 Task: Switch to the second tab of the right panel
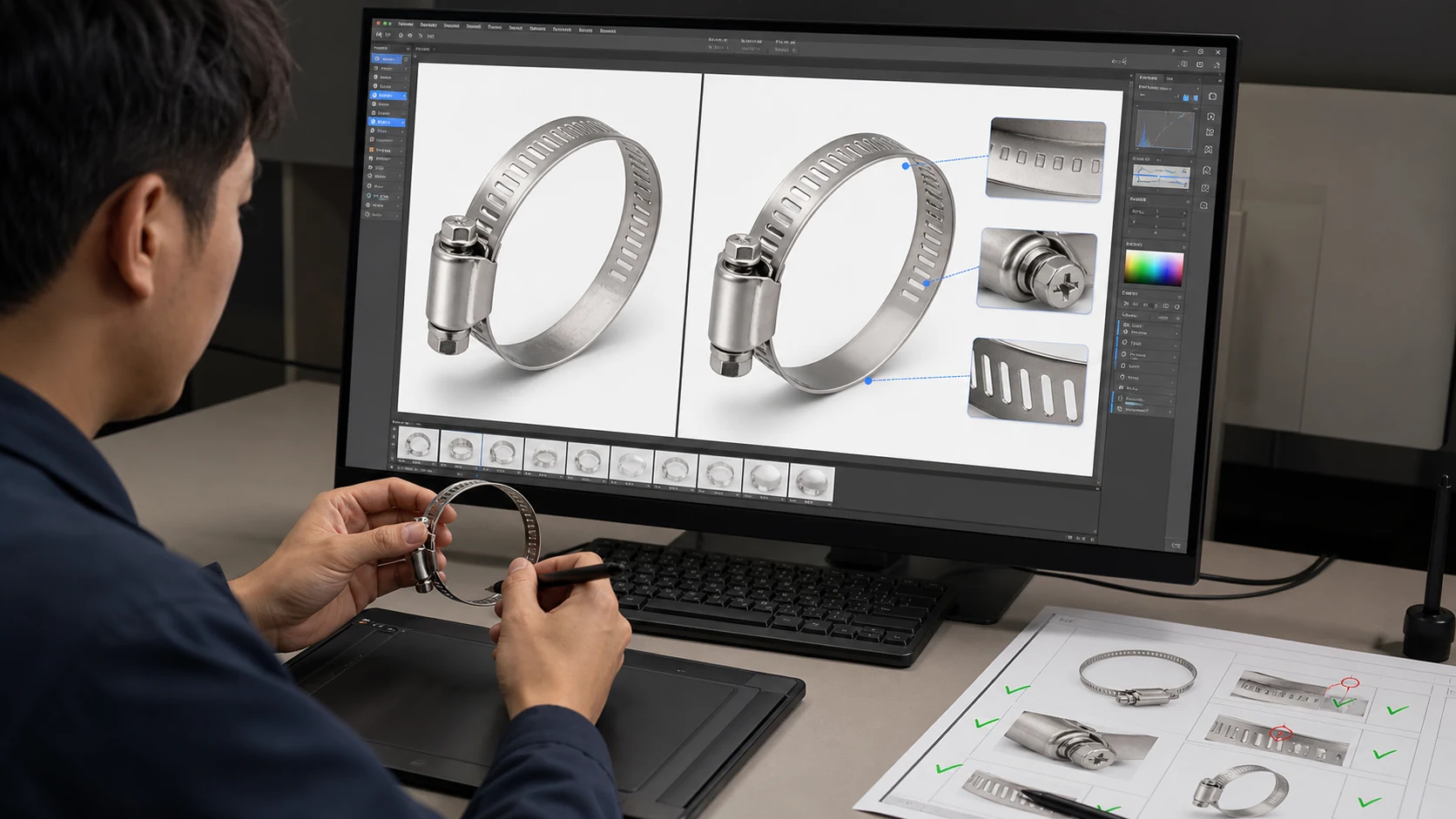coord(1170,79)
